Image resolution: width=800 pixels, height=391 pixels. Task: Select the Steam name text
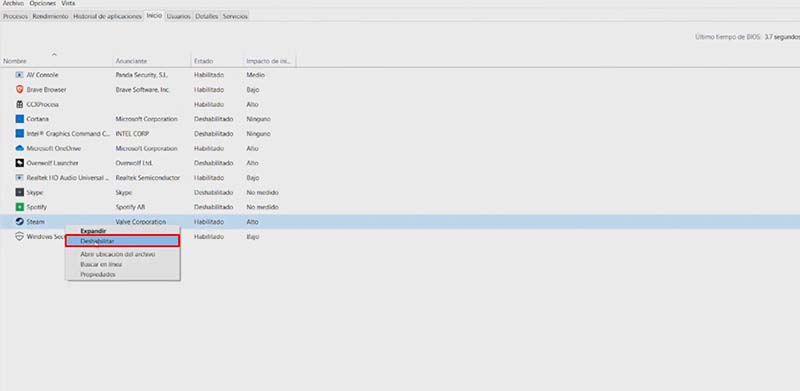point(36,222)
